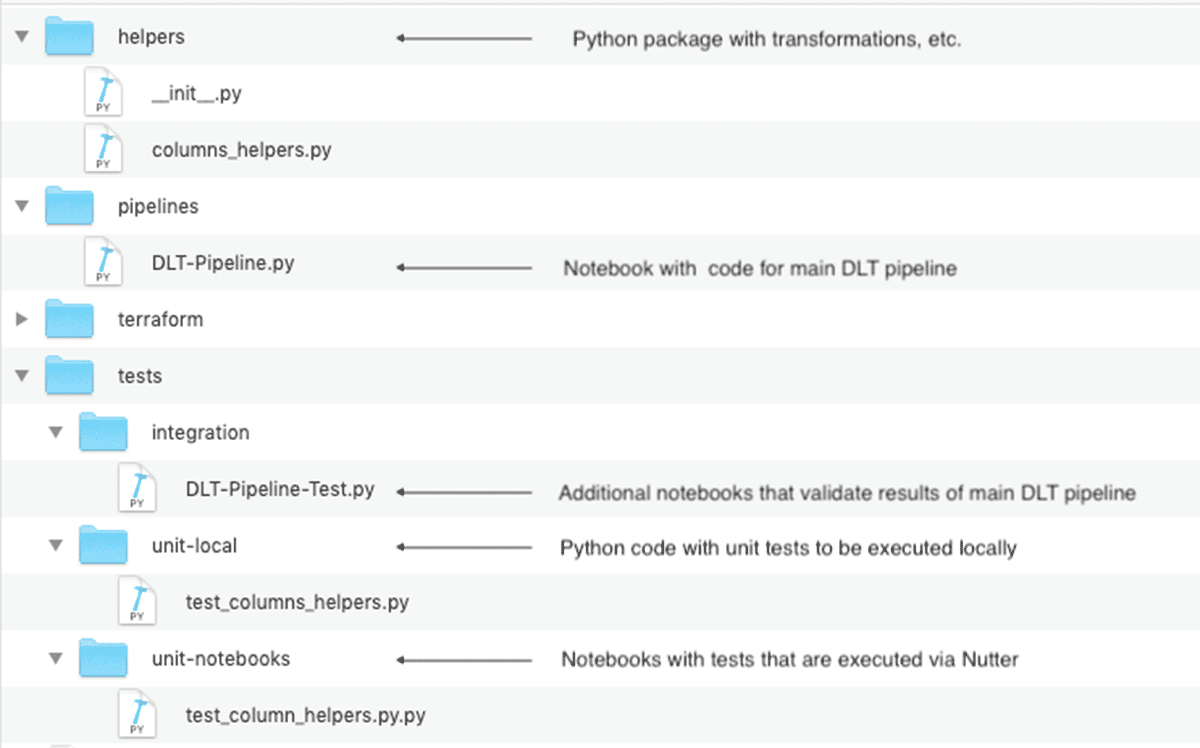1200x748 pixels.
Task: Select the columns_helpers.py file name
Action: (x=241, y=150)
